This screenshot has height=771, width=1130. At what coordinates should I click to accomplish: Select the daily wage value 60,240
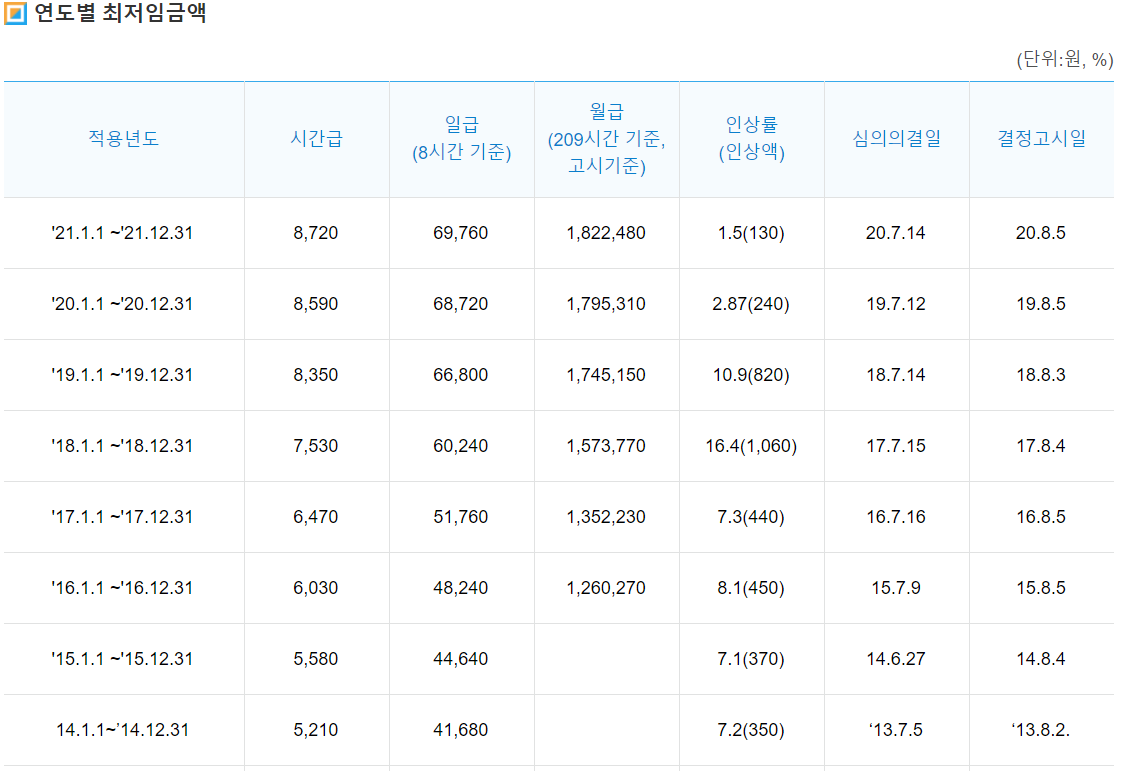tap(461, 446)
